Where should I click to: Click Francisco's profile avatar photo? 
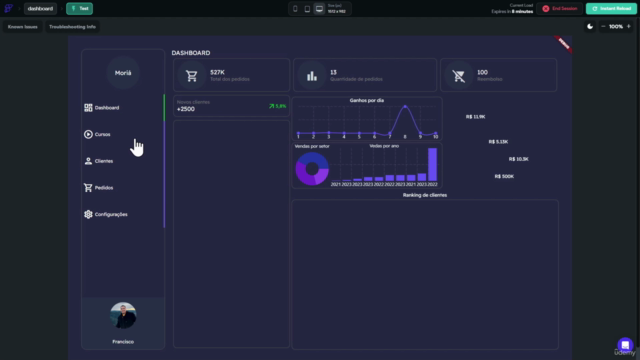point(123,316)
